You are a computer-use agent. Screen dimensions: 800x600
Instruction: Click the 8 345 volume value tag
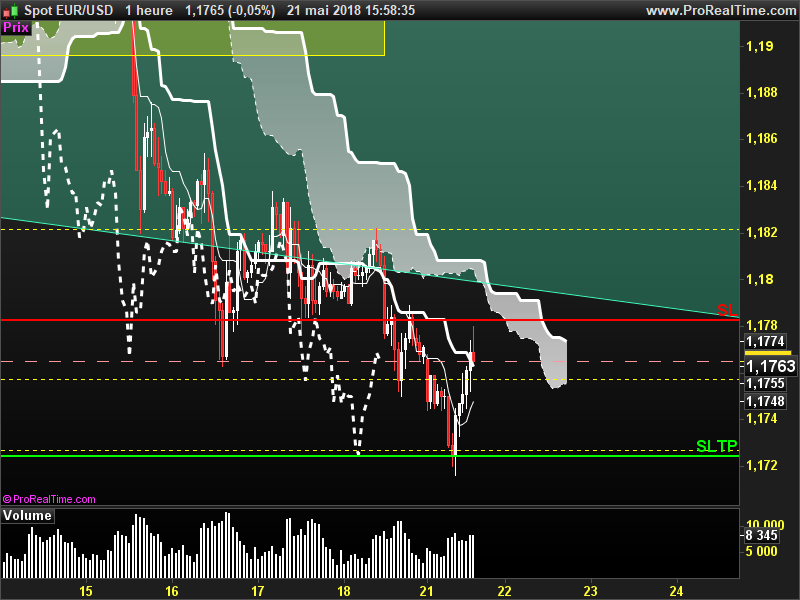761,535
